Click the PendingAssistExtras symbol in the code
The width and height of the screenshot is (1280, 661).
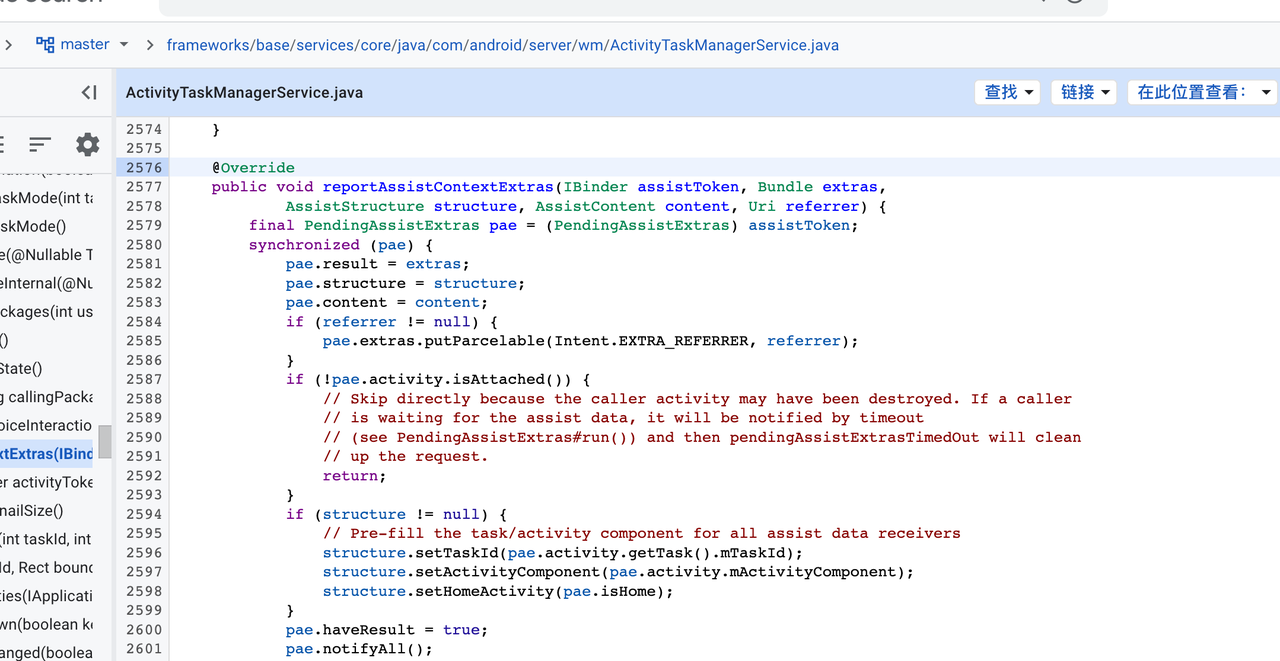coord(391,225)
